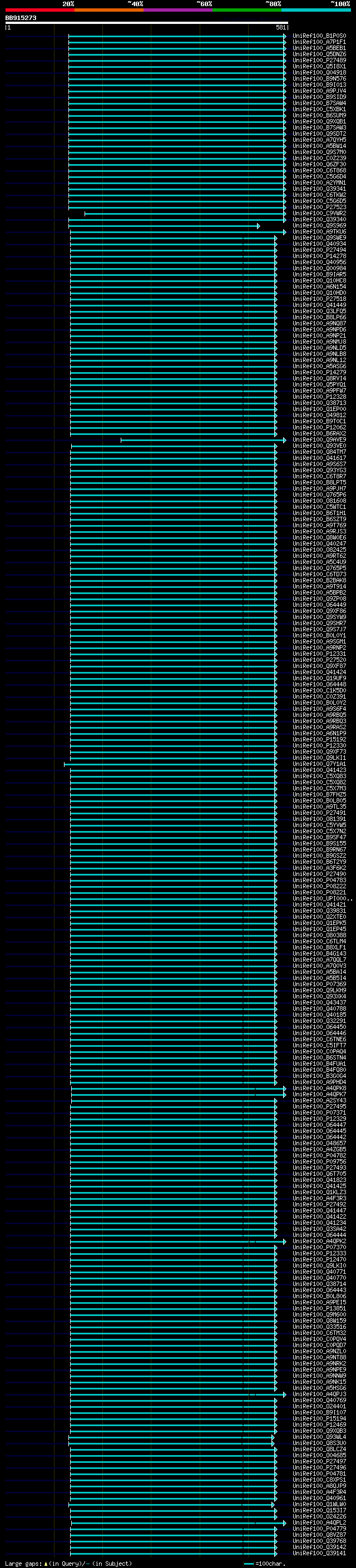The image size is (356, 1568).
Task: Select the UniRef100_A9PJV4 label
Action: pos(319,91)
